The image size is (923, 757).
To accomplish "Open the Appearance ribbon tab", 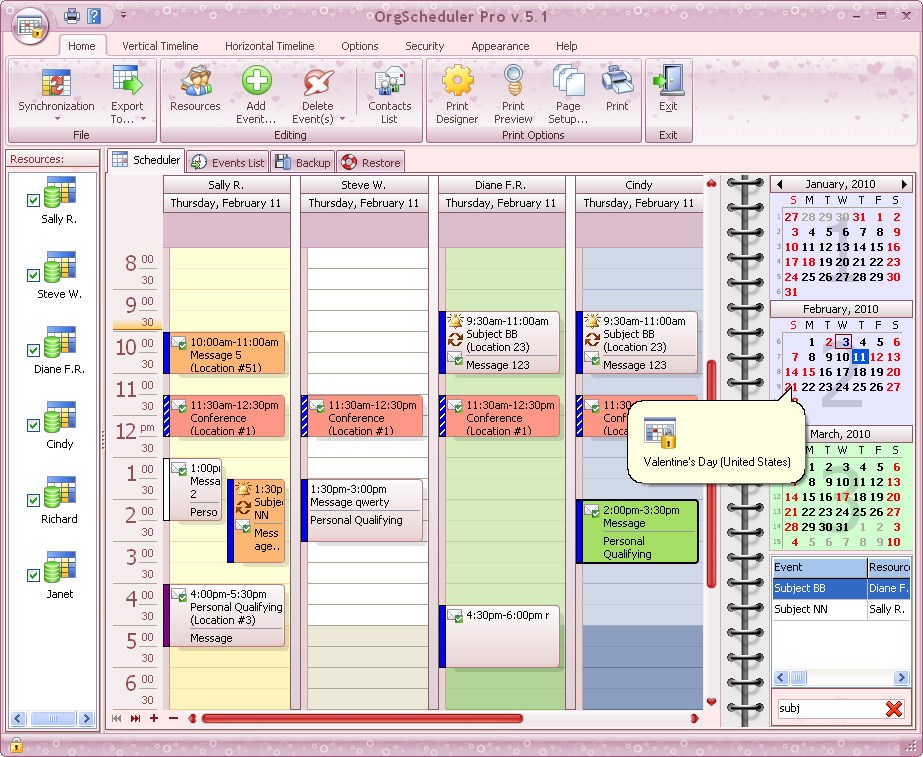I will pyautogui.click(x=500, y=46).
